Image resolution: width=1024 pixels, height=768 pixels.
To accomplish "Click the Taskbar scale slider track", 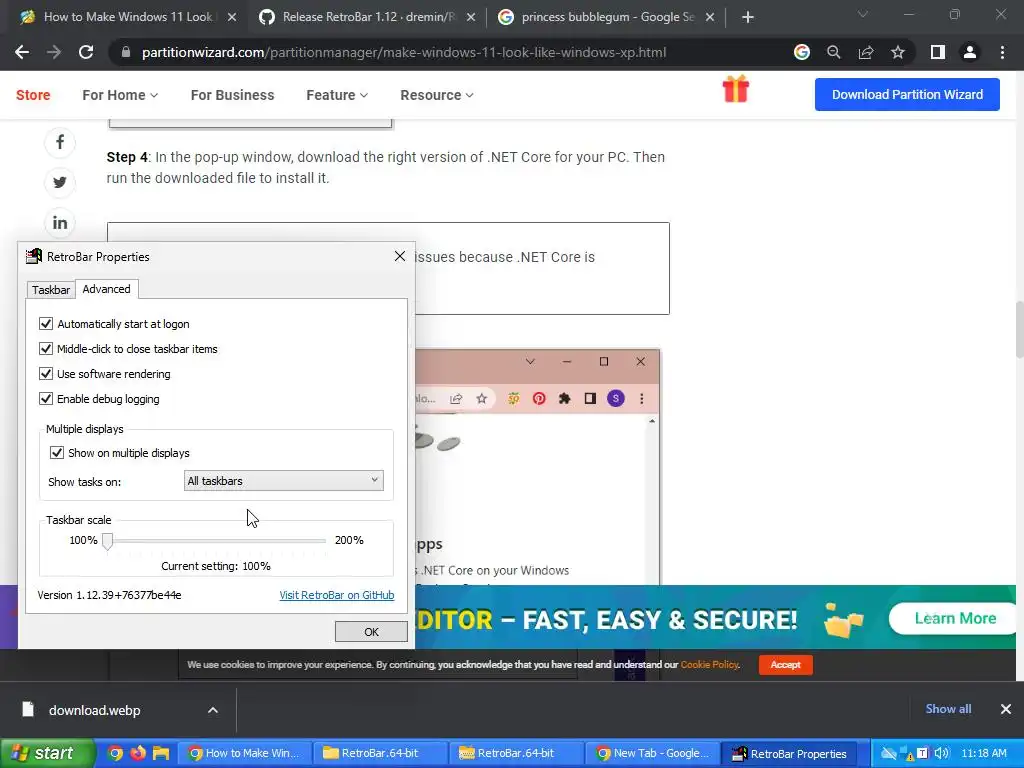I will 216,541.
